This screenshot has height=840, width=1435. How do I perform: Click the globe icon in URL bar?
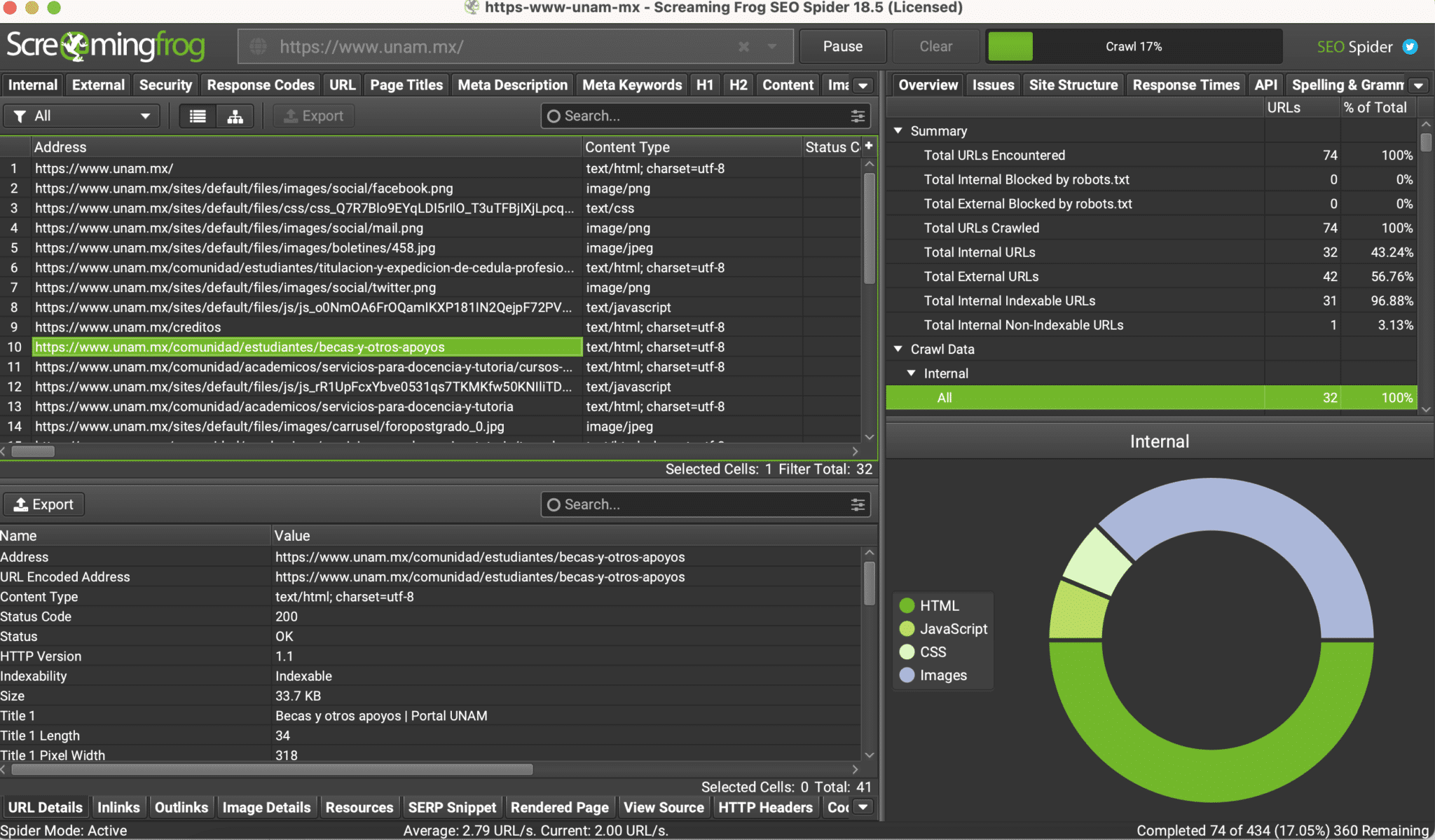click(259, 47)
